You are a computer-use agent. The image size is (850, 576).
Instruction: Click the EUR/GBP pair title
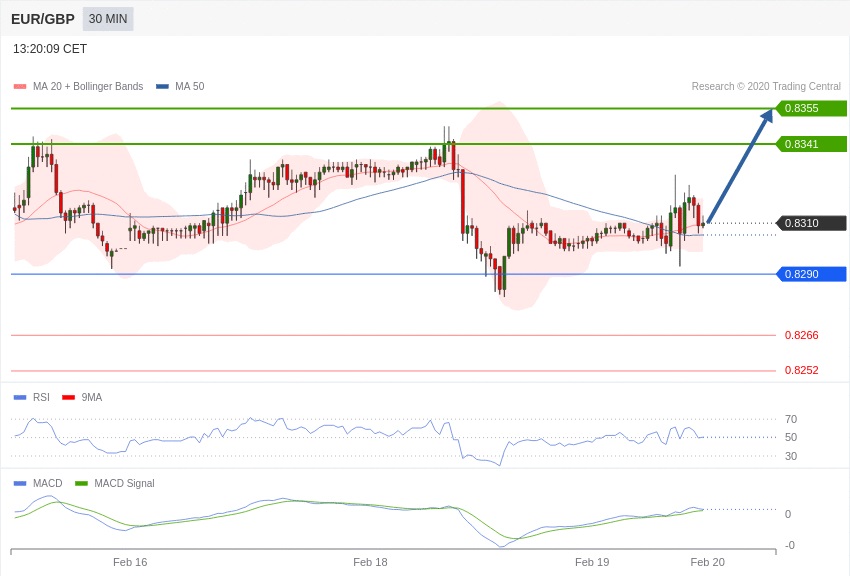coord(43,19)
